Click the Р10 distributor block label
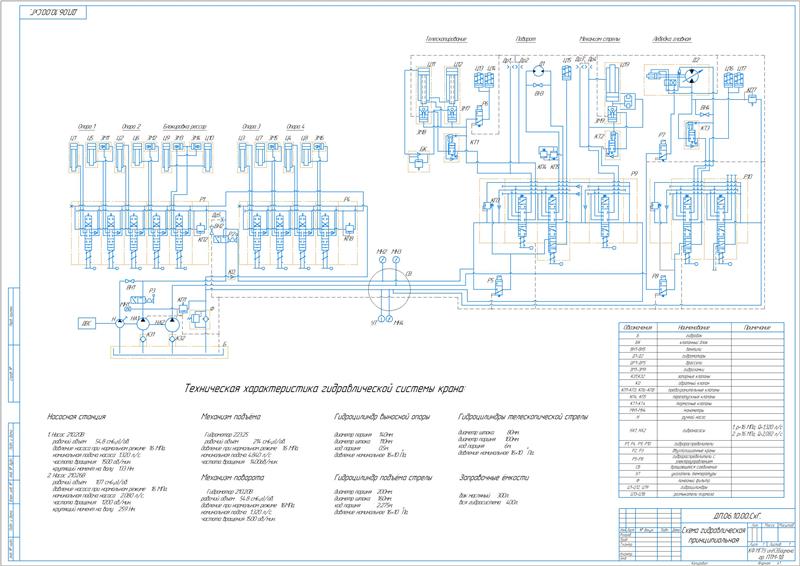Screen dimensions: 800x566 [x=748, y=177]
